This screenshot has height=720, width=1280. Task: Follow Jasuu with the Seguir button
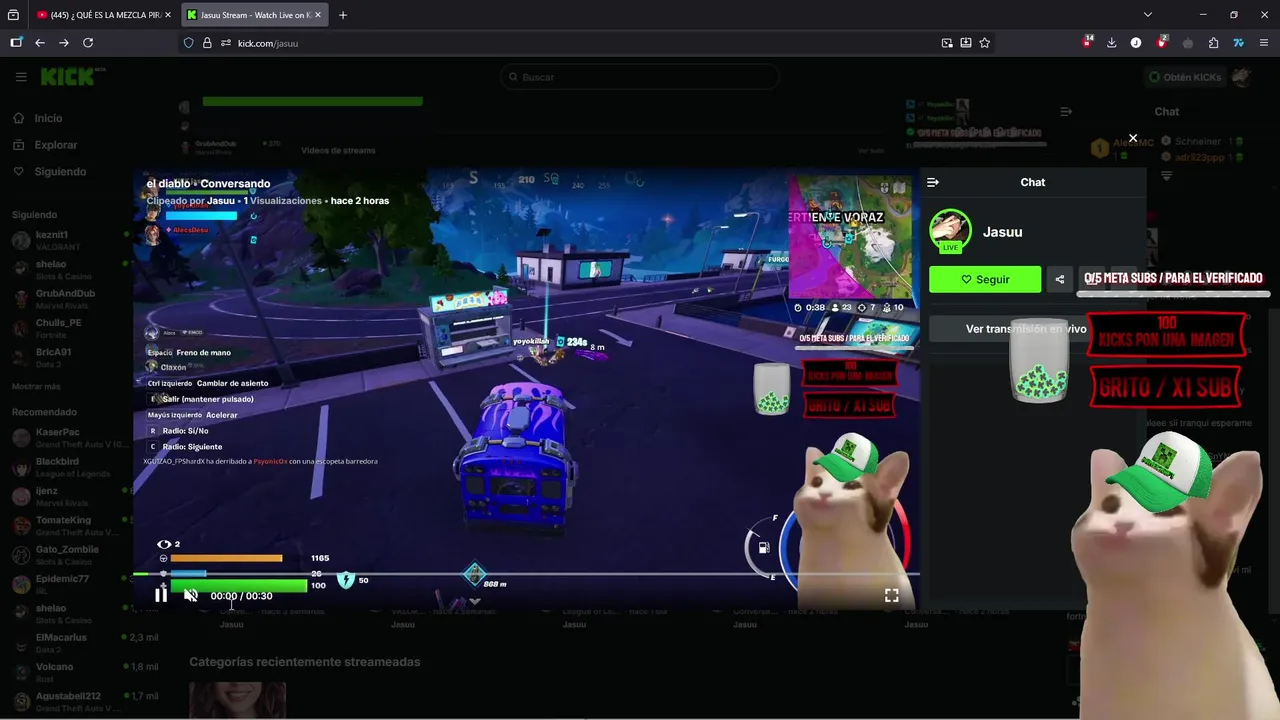click(985, 279)
